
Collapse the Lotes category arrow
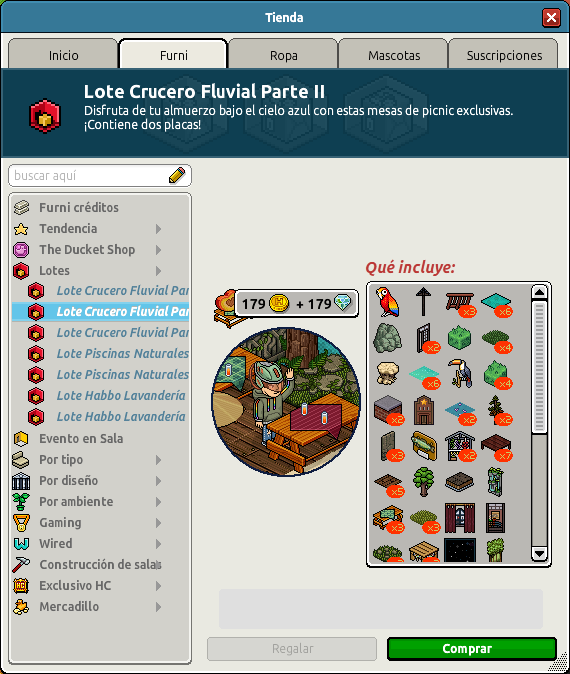pos(159,271)
